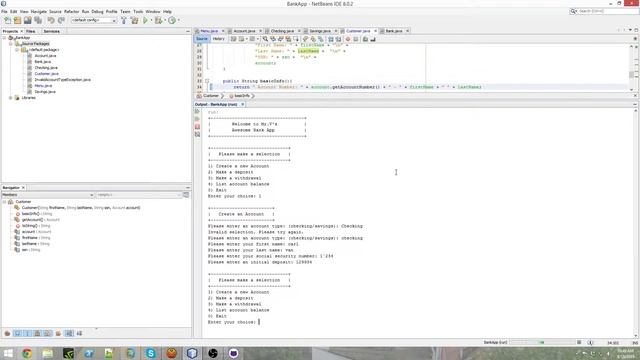The image size is (640, 360).
Task: Click the Profile Project toolbar icon
Action: [x=172, y=20]
